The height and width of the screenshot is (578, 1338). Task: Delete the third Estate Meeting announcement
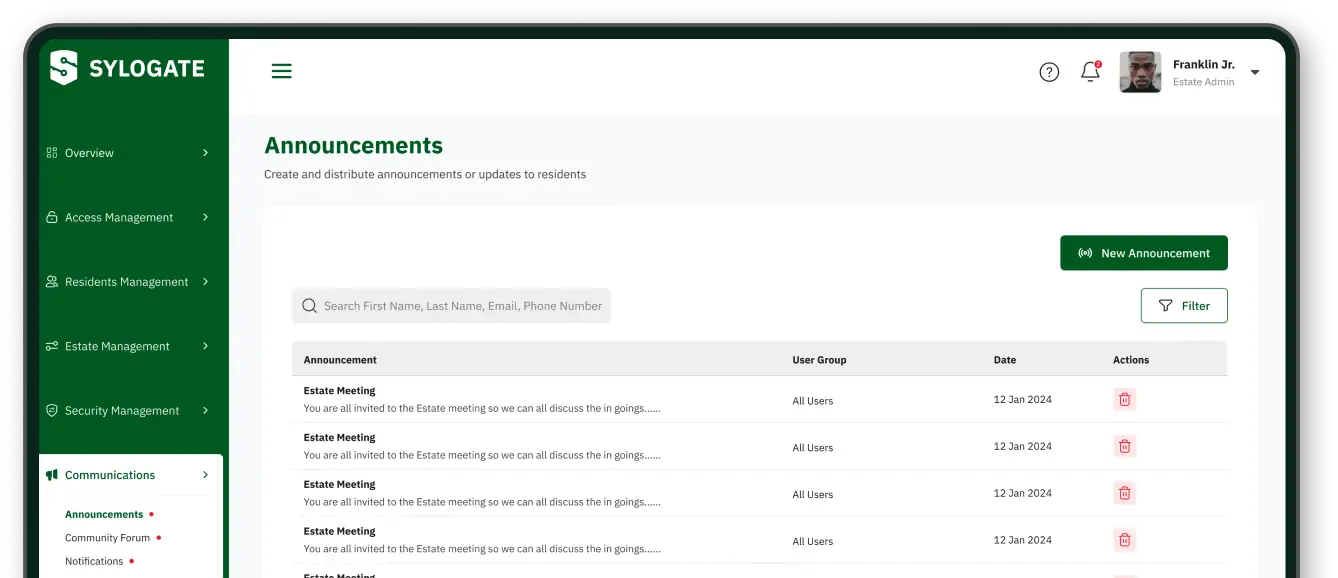(x=1124, y=493)
